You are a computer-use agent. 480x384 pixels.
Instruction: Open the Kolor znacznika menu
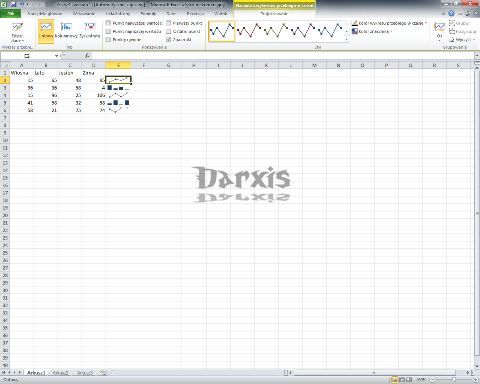pos(371,31)
